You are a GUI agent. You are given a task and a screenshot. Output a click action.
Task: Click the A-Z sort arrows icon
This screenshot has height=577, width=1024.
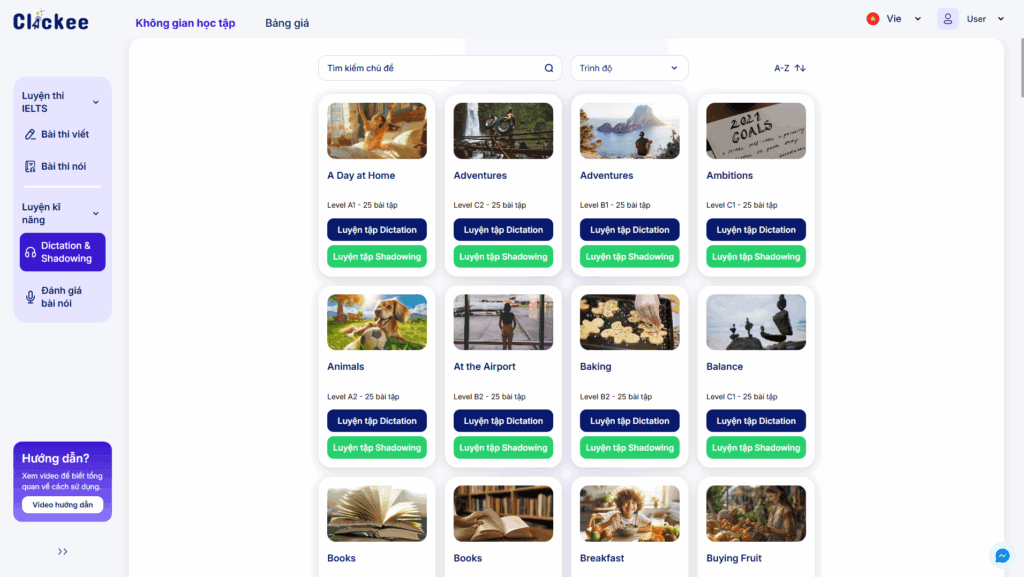click(x=800, y=68)
